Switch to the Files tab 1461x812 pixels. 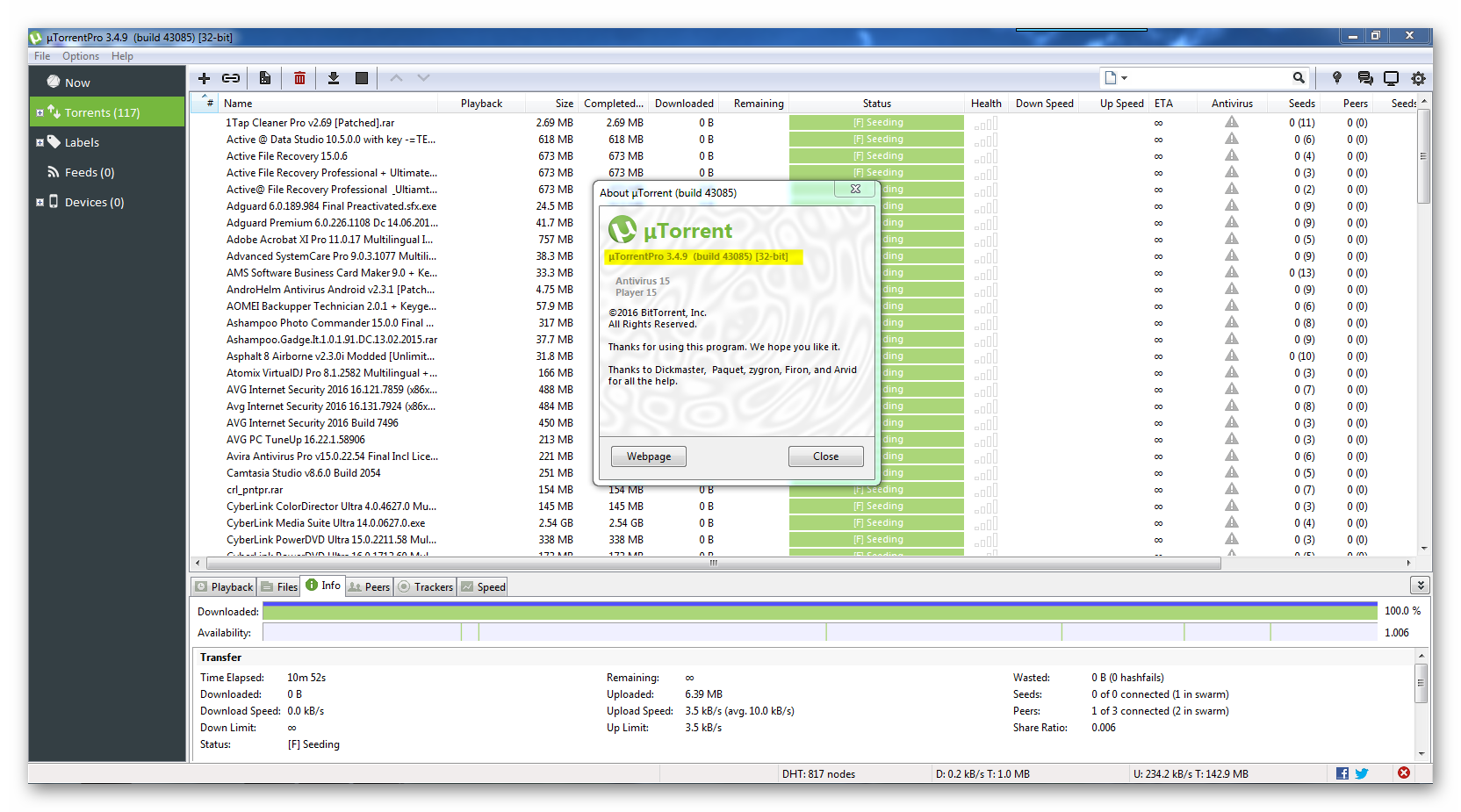point(279,586)
